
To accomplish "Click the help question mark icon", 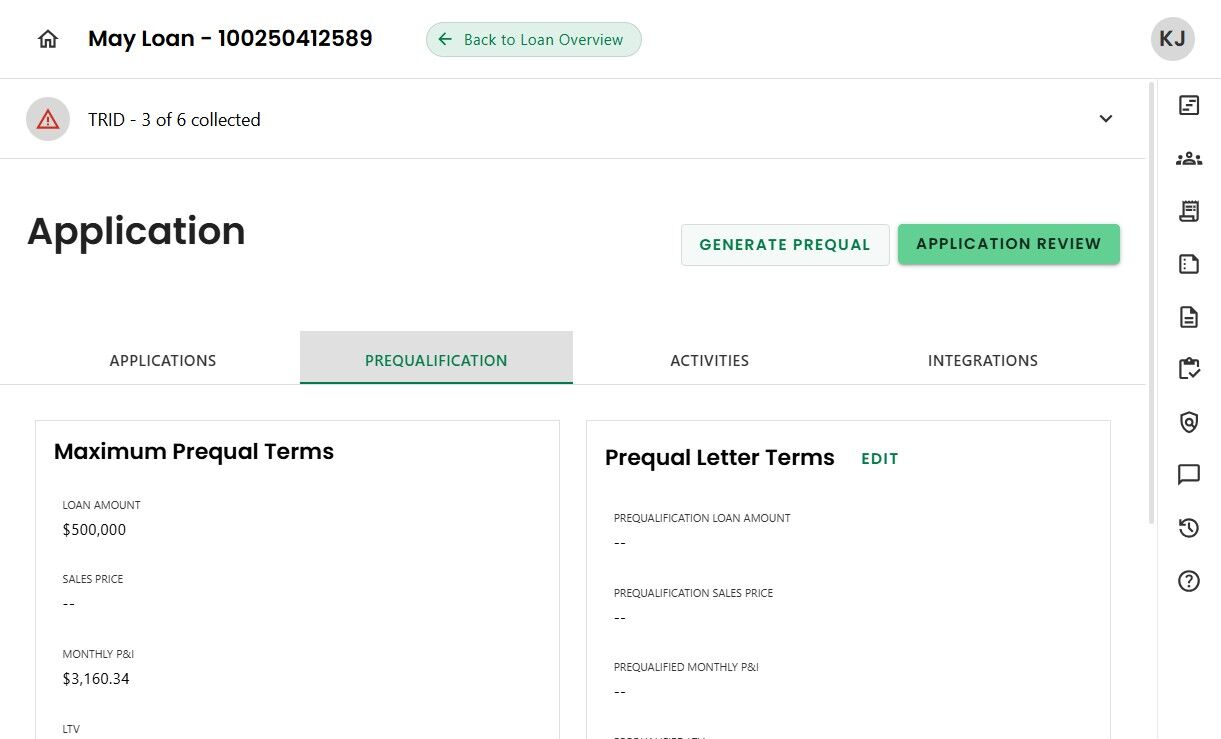I will (1189, 581).
